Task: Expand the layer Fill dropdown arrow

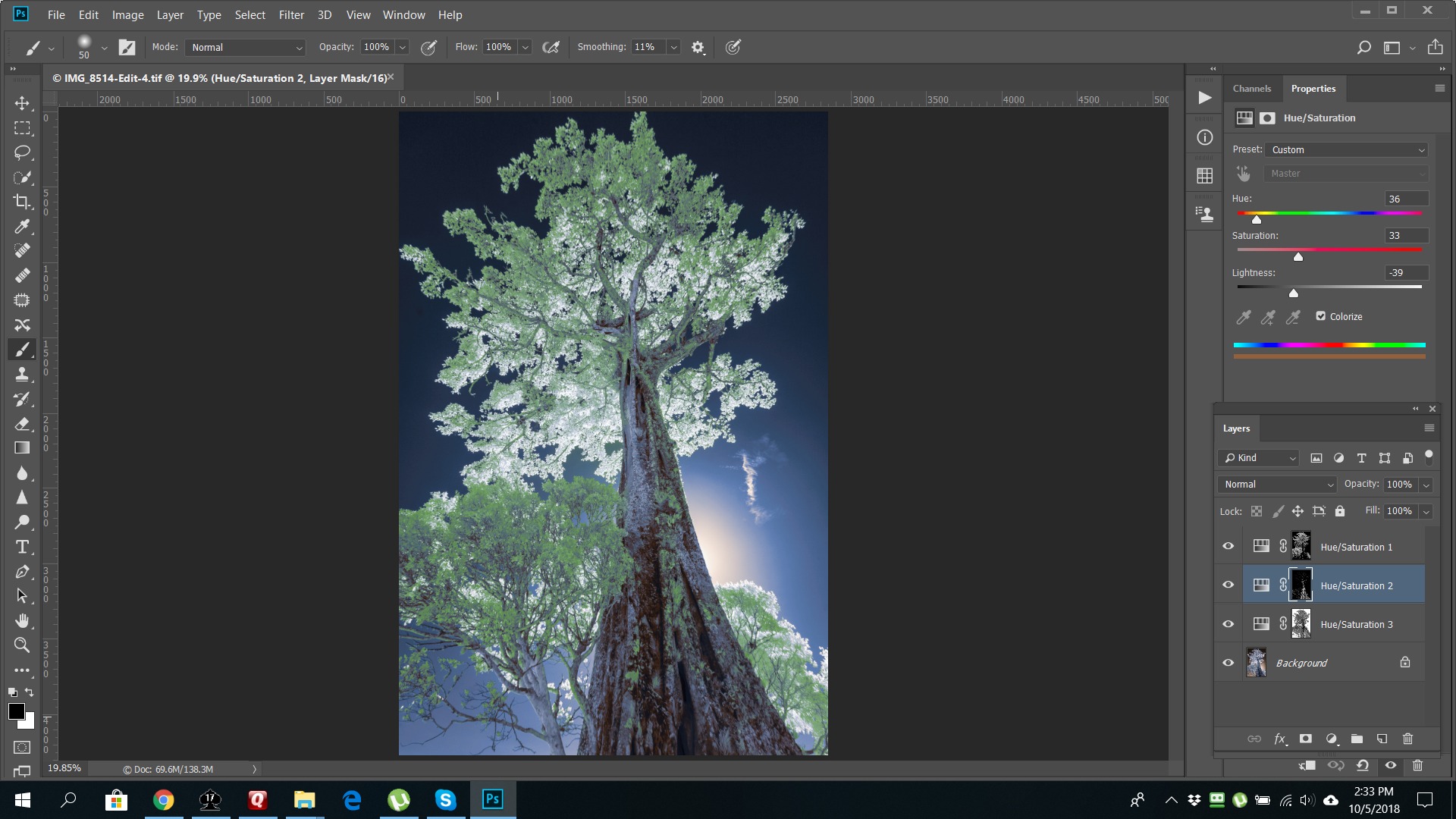Action: (1426, 511)
